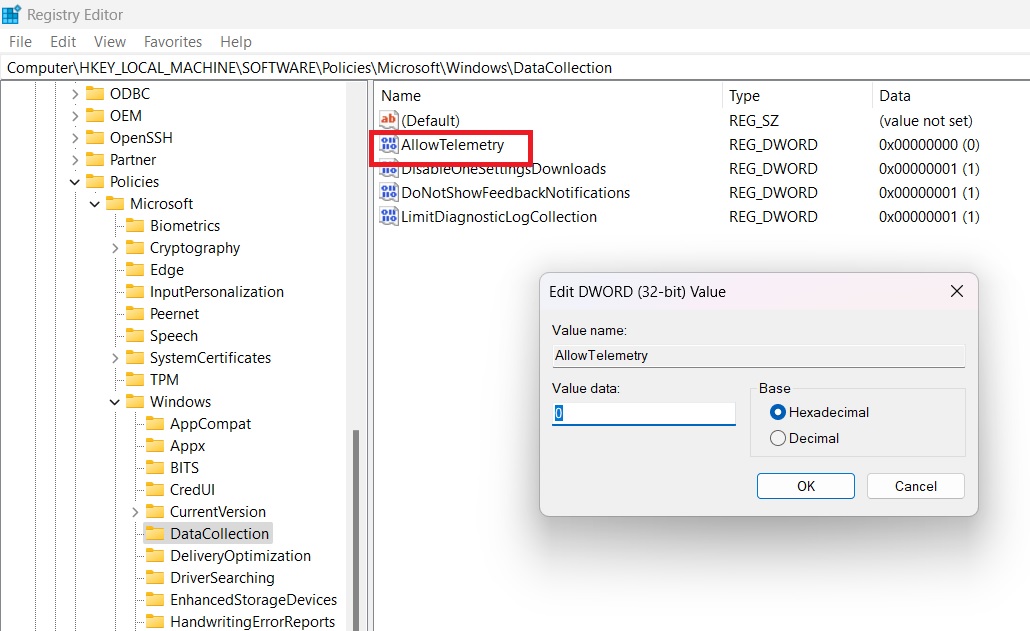The height and width of the screenshot is (631, 1030).
Task: Click the Edge folder icon in sidebar
Action: [136, 269]
